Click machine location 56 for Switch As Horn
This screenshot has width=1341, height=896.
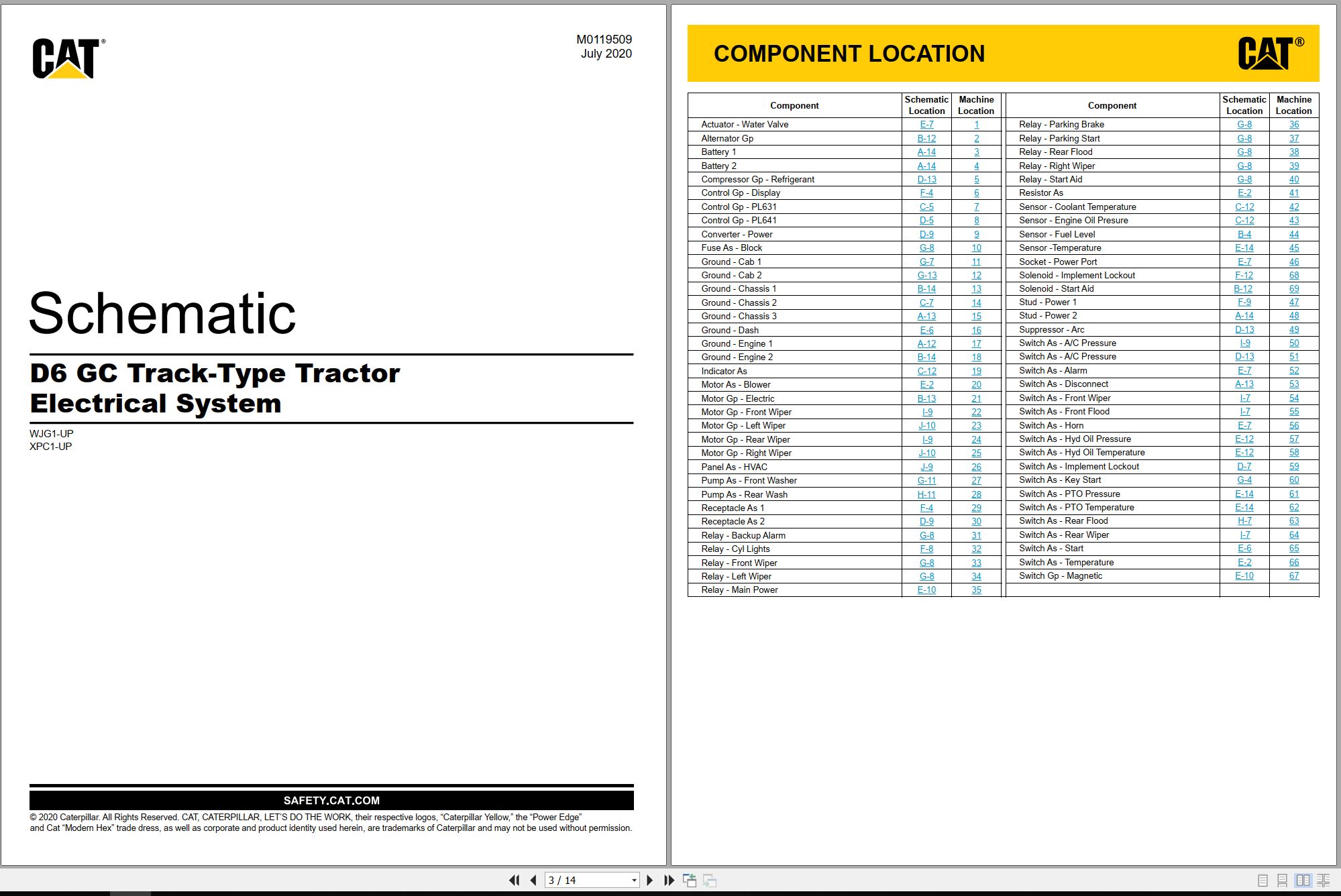coord(1293,426)
